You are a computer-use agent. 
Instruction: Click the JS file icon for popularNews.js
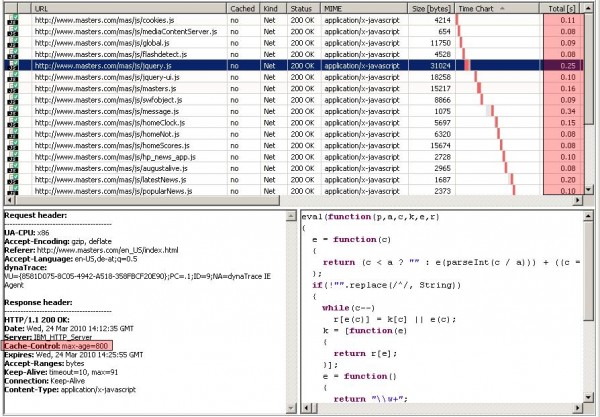(13, 190)
